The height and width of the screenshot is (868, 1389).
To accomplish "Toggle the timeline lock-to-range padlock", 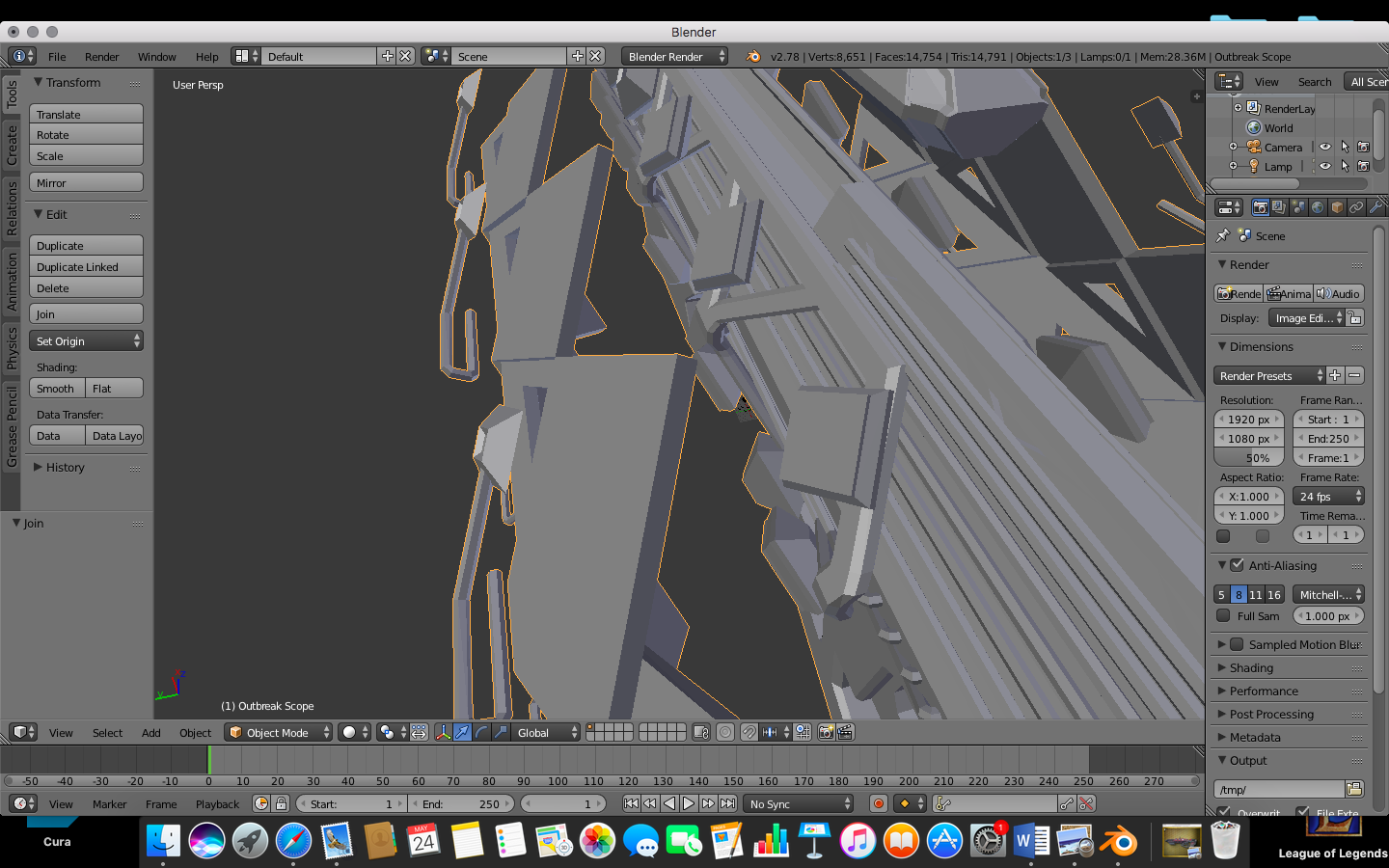I will click(x=281, y=803).
